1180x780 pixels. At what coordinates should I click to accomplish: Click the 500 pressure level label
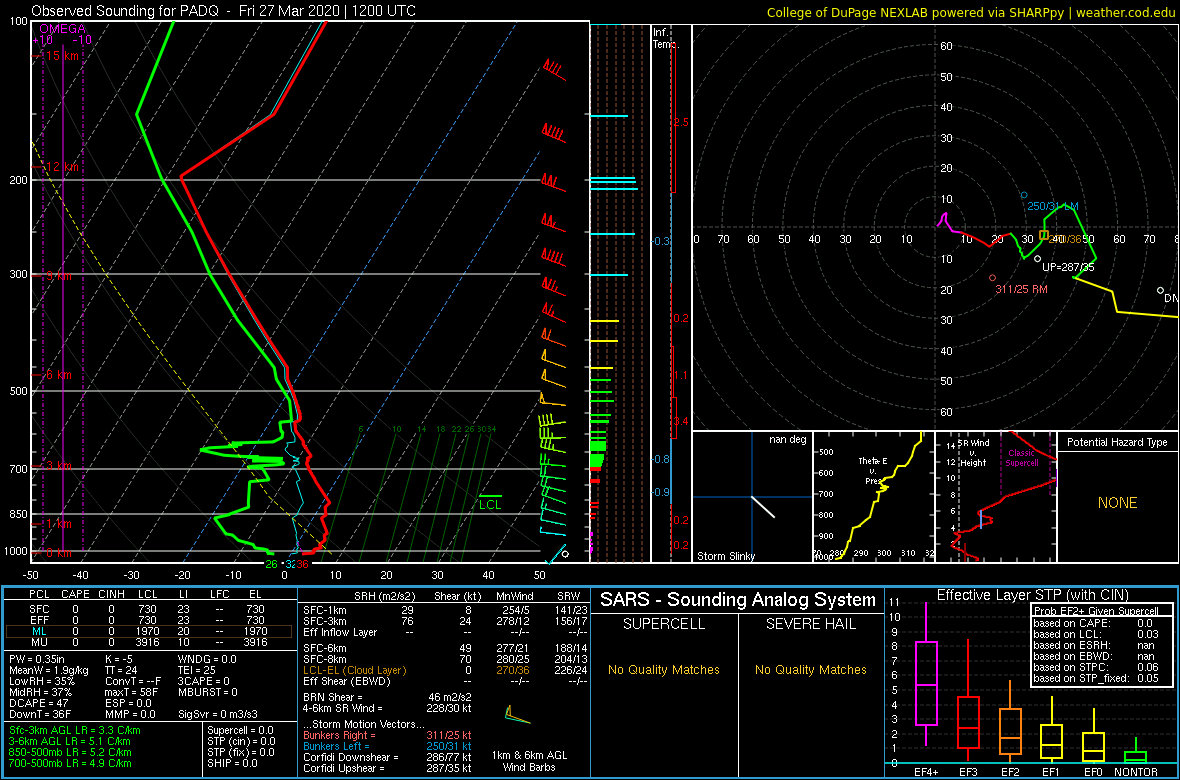pyautogui.click(x=17, y=391)
